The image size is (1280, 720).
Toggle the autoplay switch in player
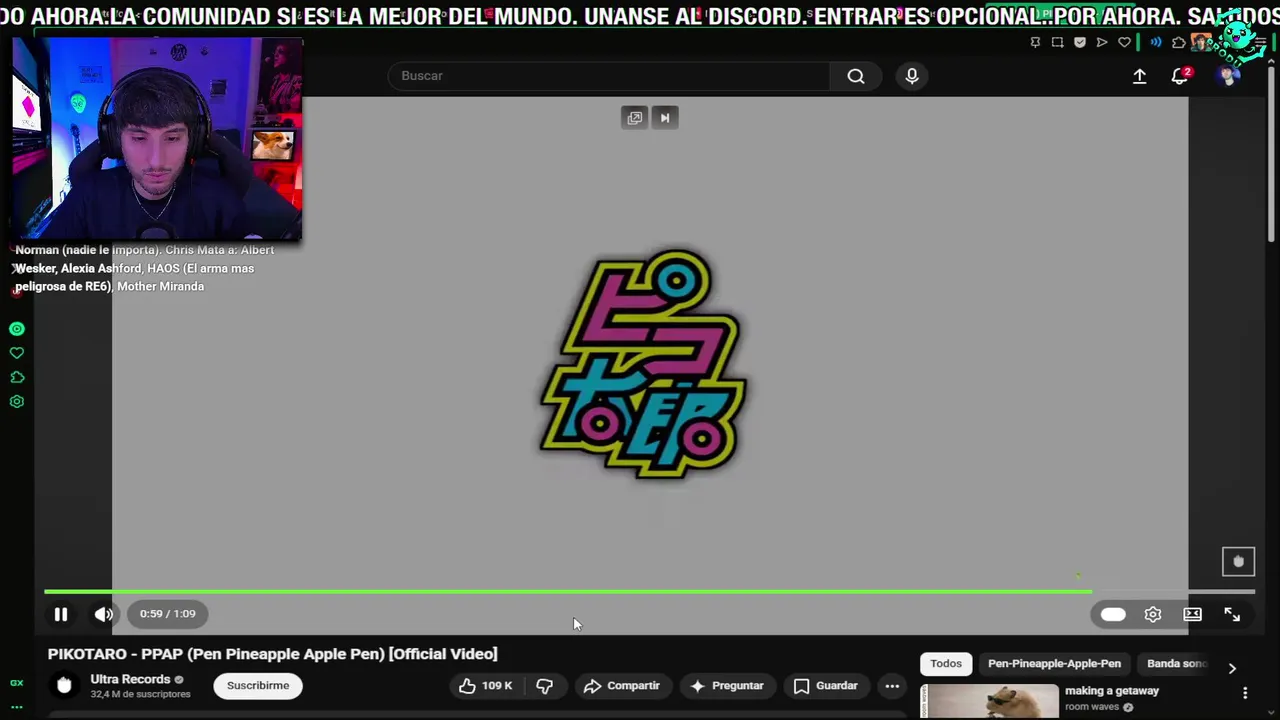tap(1113, 615)
